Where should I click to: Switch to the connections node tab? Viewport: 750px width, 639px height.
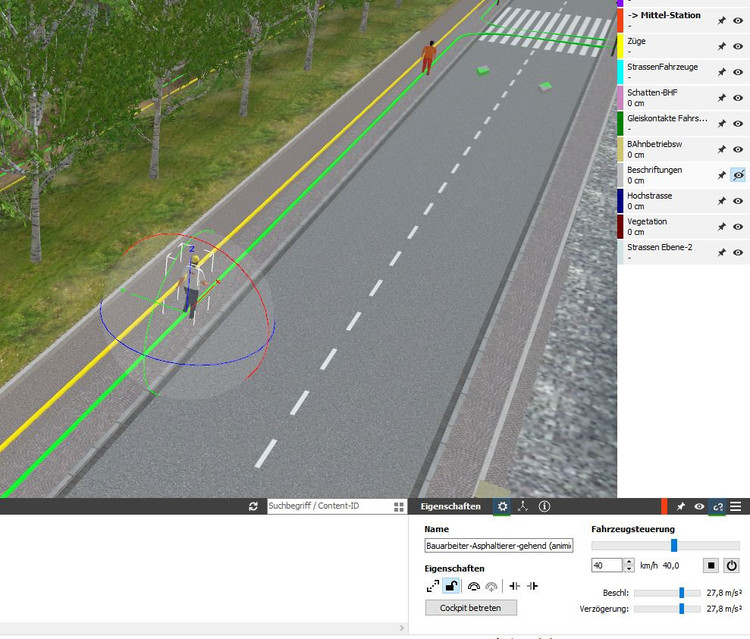pos(523,507)
